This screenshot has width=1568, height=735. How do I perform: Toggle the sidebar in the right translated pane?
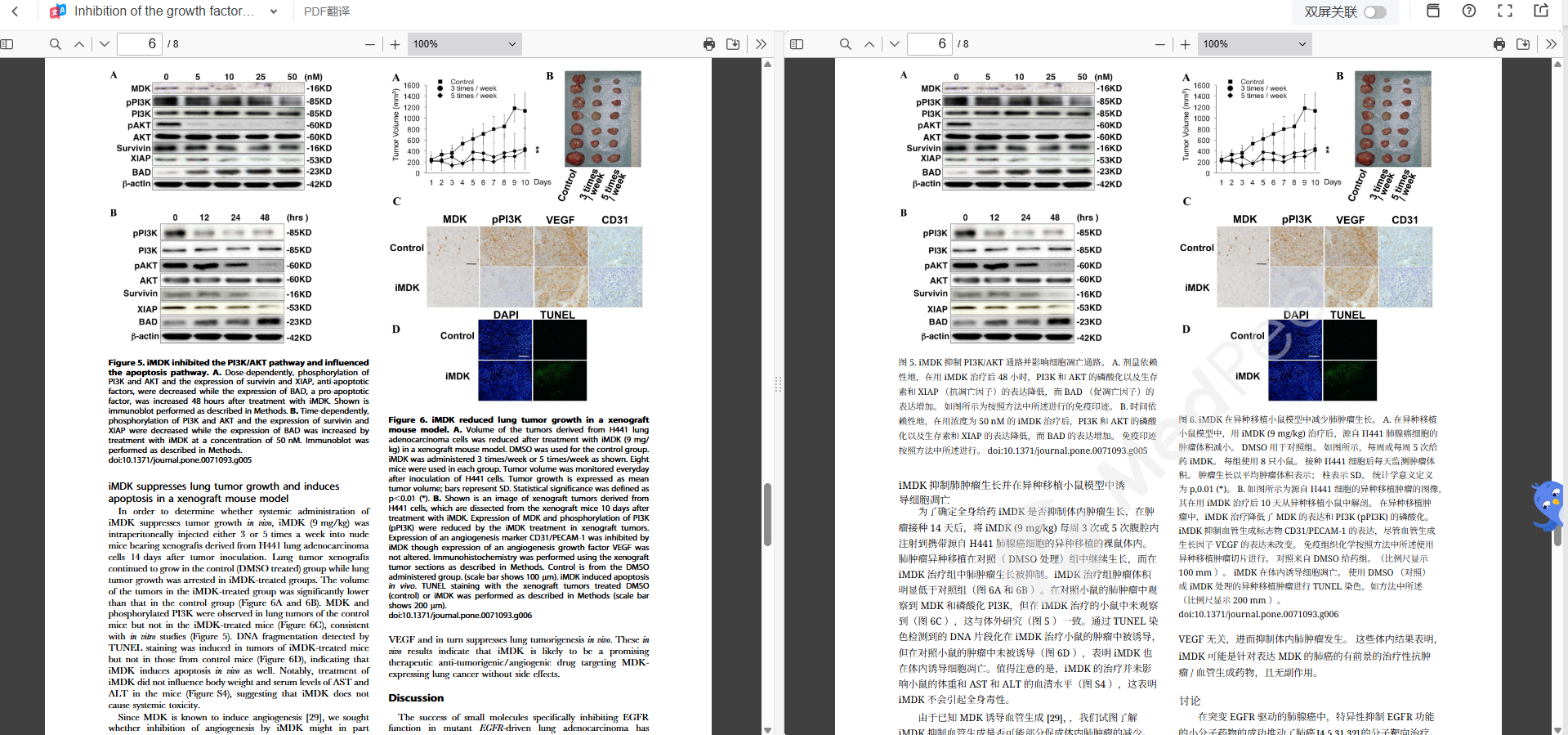pyautogui.click(x=797, y=44)
